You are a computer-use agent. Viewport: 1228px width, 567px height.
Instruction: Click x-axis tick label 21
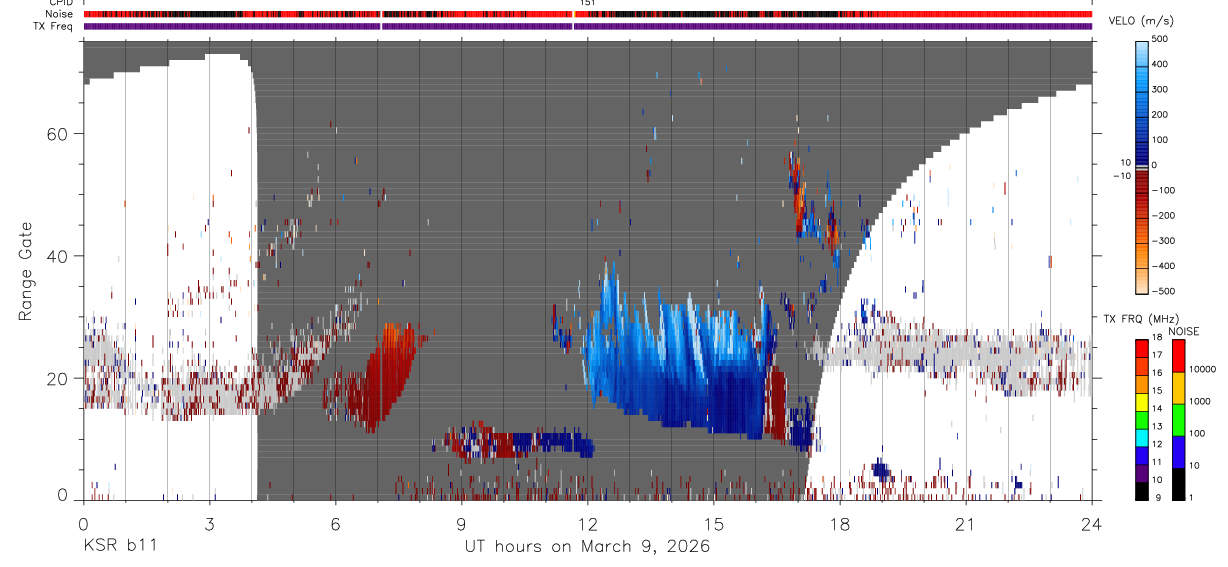[965, 524]
